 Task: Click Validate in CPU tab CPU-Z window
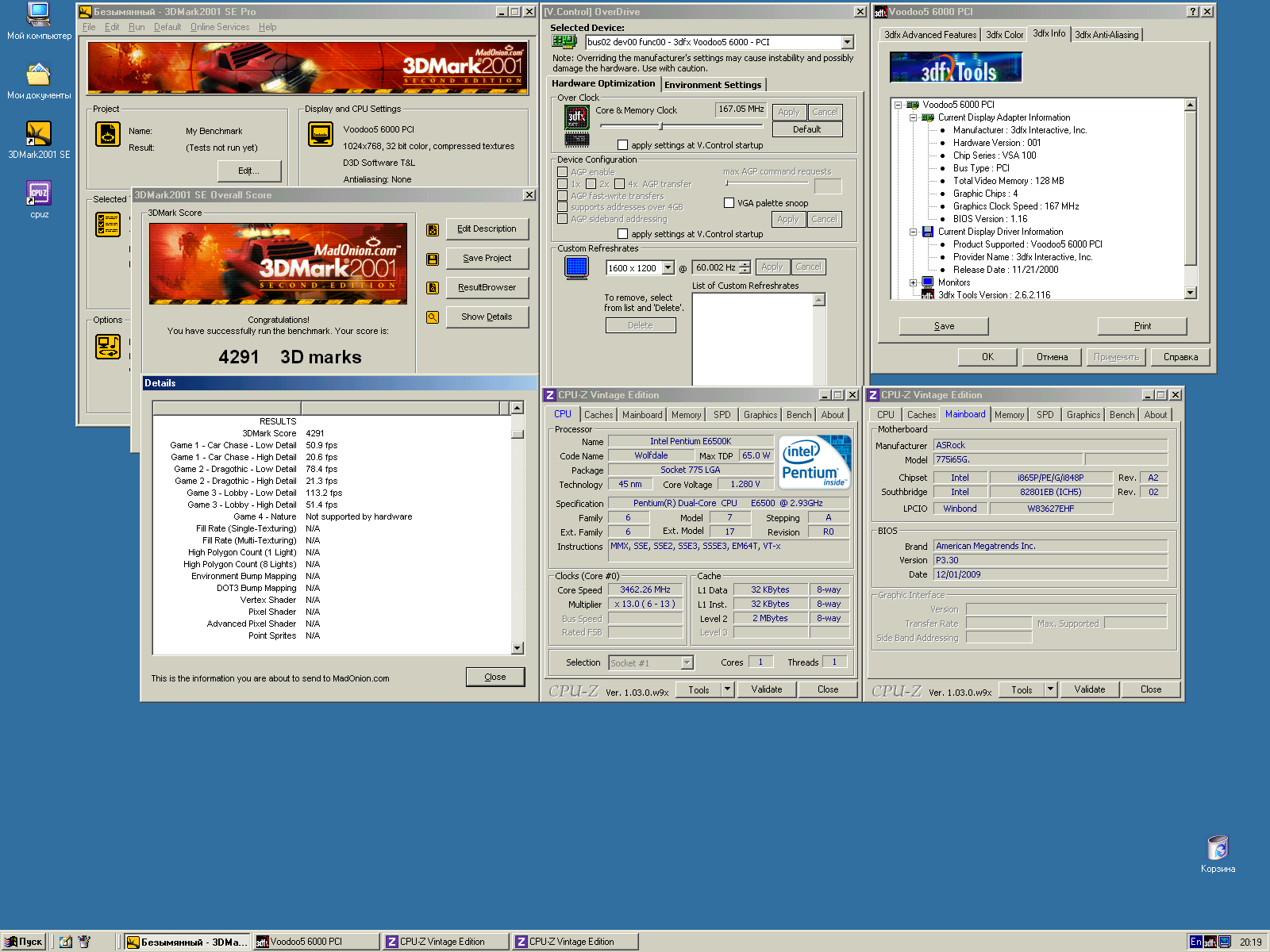pyautogui.click(x=767, y=689)
